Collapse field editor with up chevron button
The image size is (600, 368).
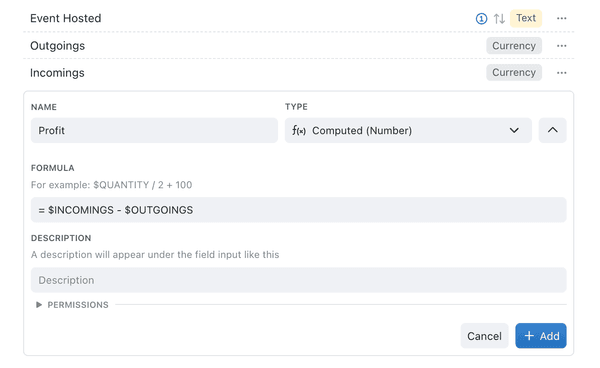552,130
